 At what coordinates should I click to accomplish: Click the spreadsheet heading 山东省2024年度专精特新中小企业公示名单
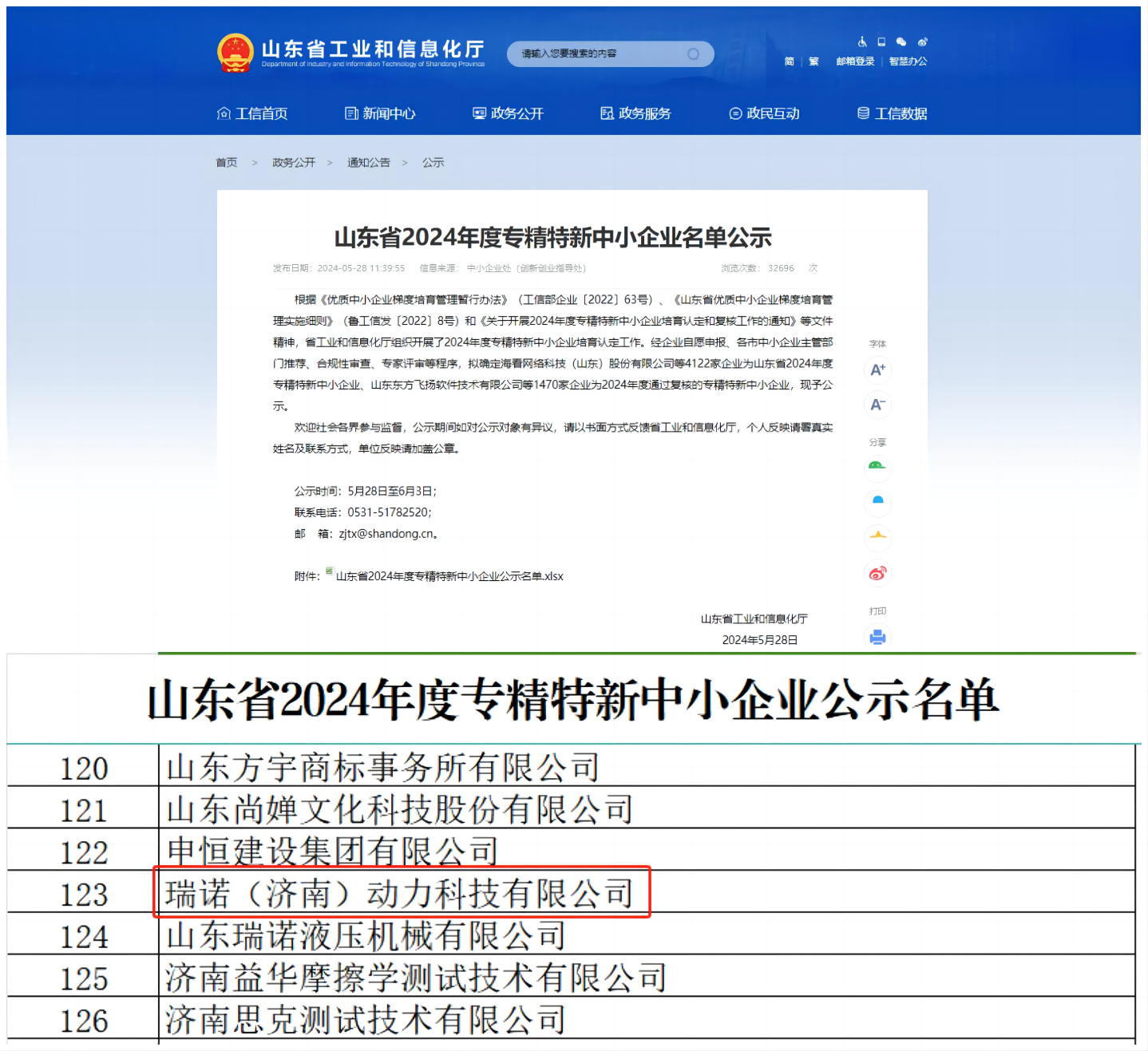(x=573, y=700)
